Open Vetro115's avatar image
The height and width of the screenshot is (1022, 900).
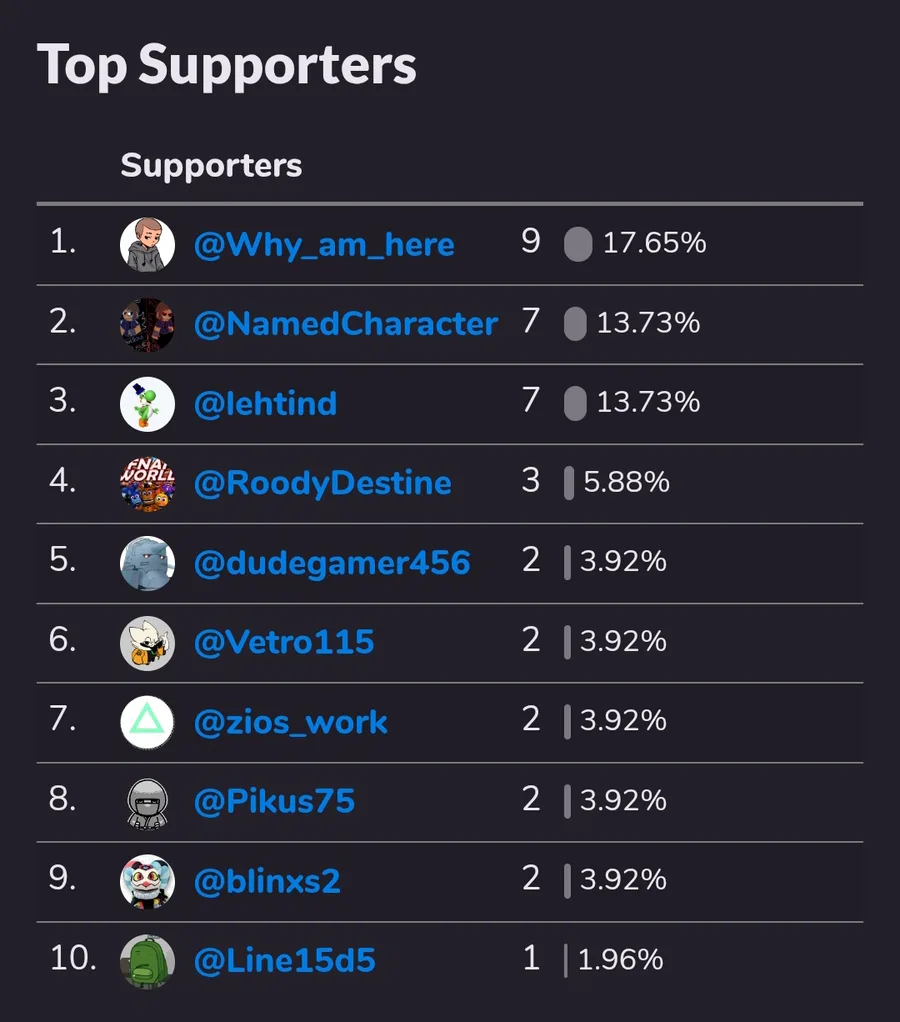point(147,643)
